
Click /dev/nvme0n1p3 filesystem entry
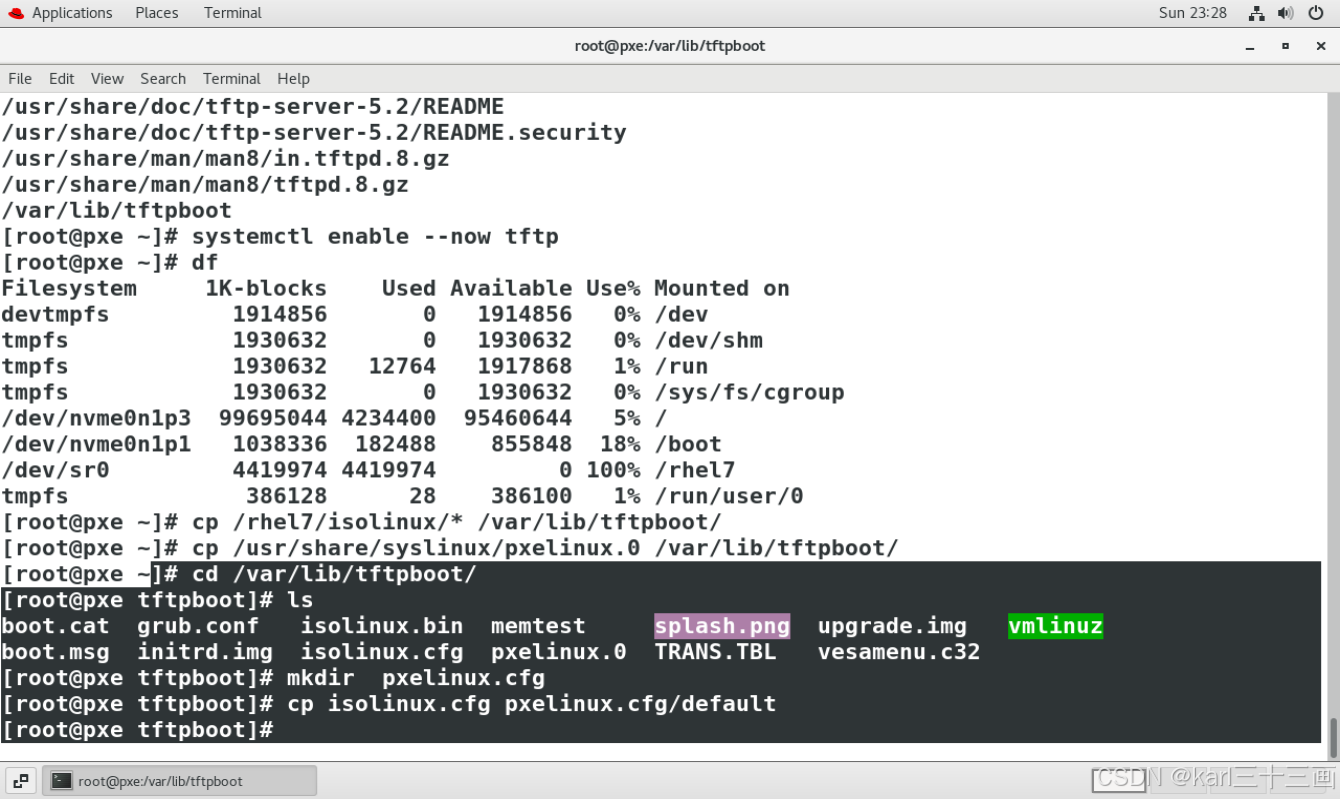[x=96, y=418]
